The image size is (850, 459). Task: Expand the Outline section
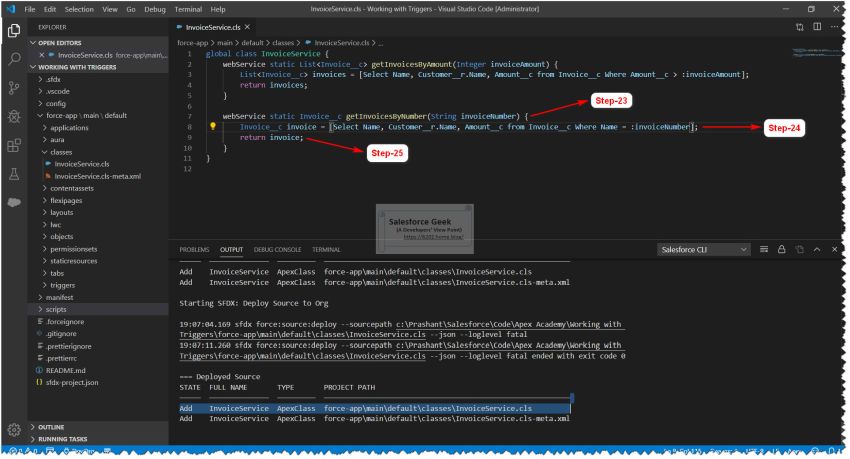click(x=98, y=427)
